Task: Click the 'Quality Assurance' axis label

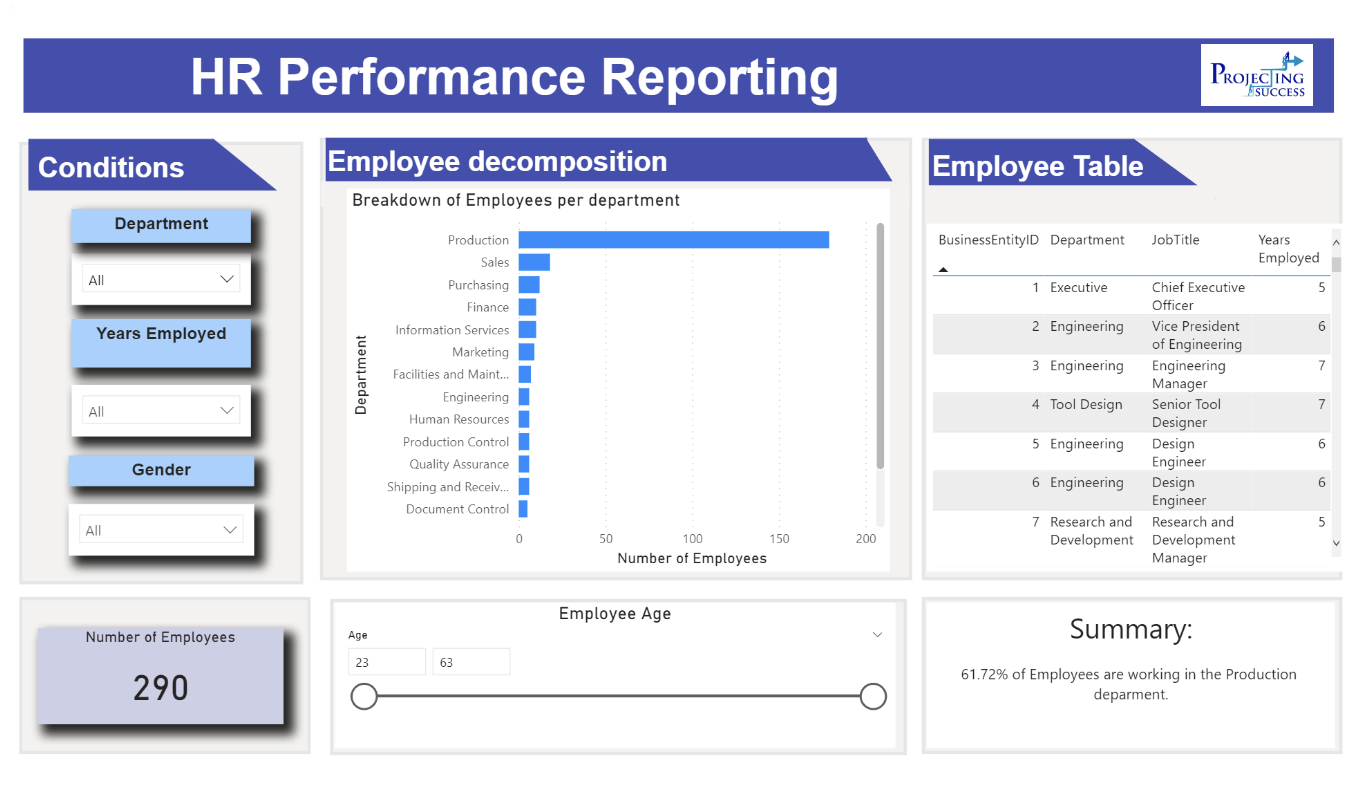Action: point(459,464)
